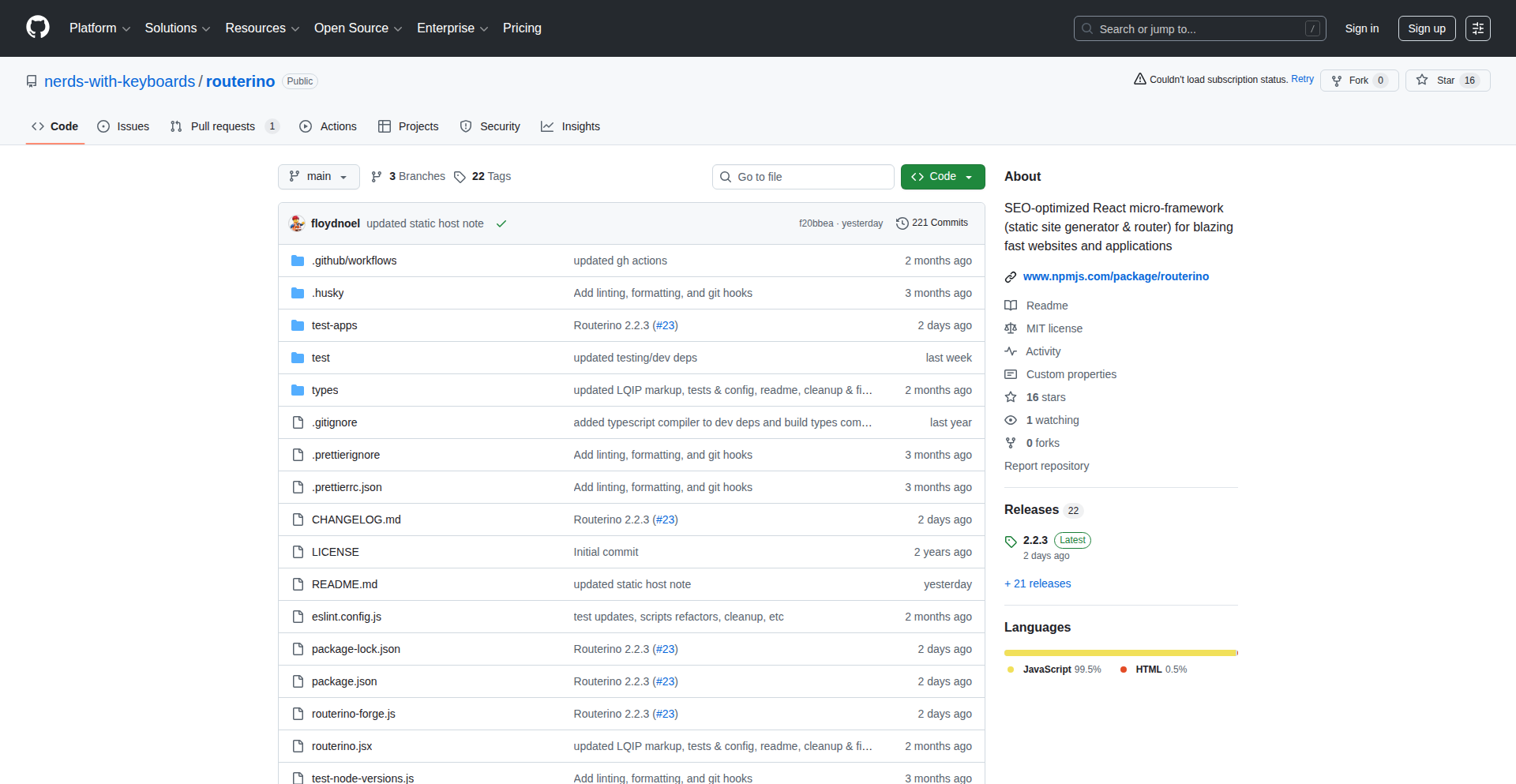Image resolution: width=1516 pixels, height=784 pixels.
Task: Click the 22 Tags link
Action: tap(482, 177)
